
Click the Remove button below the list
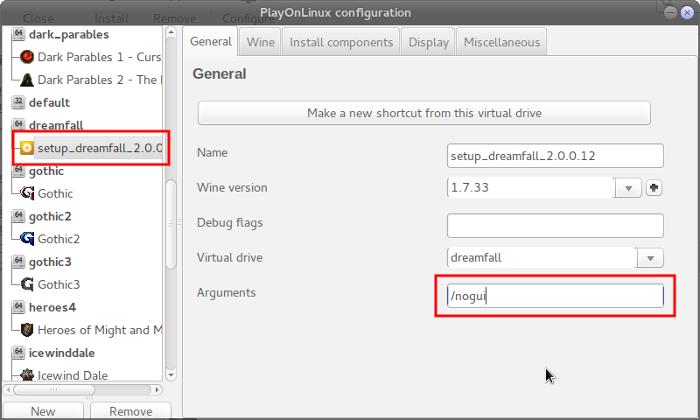(x=131, y=411)
